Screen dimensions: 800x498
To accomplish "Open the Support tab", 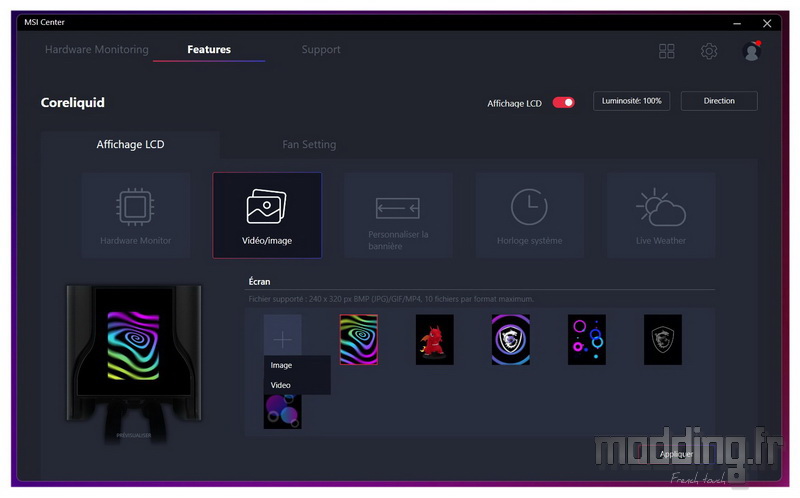I will pos(321,49).
